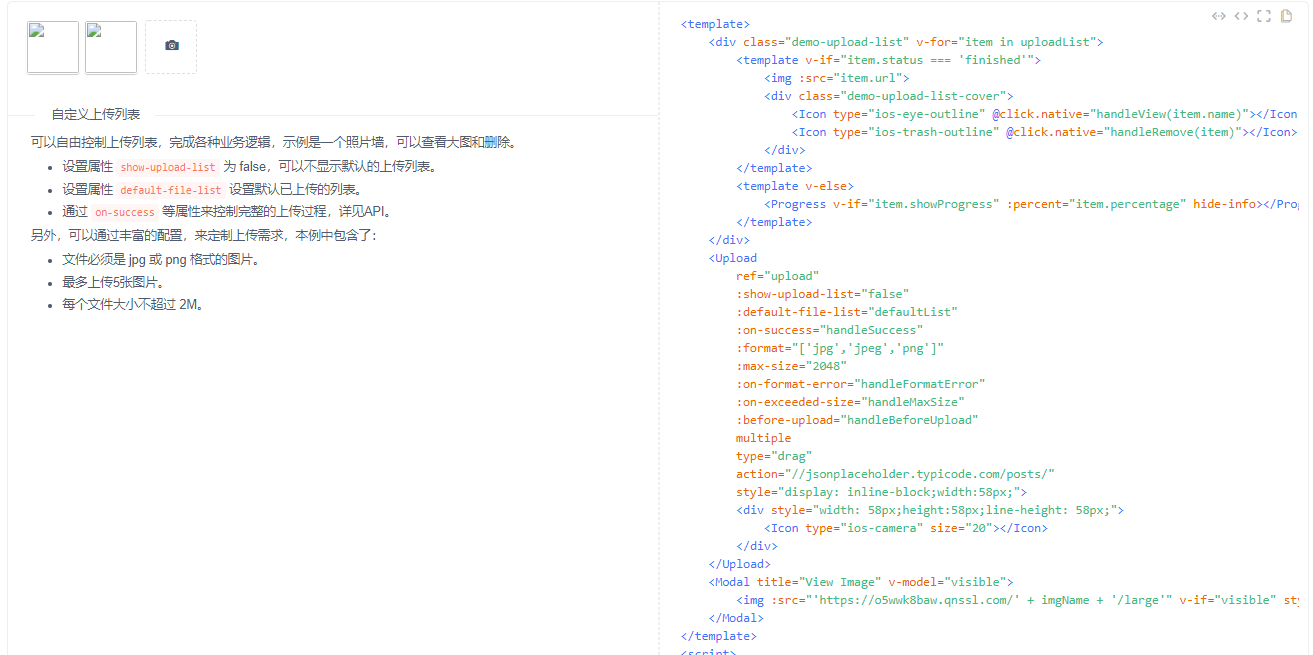Click the :show-upload-list="false" code line
The height and width of the screenshot is (655, 1313).
pyautogui.click(x=823, y=294)
